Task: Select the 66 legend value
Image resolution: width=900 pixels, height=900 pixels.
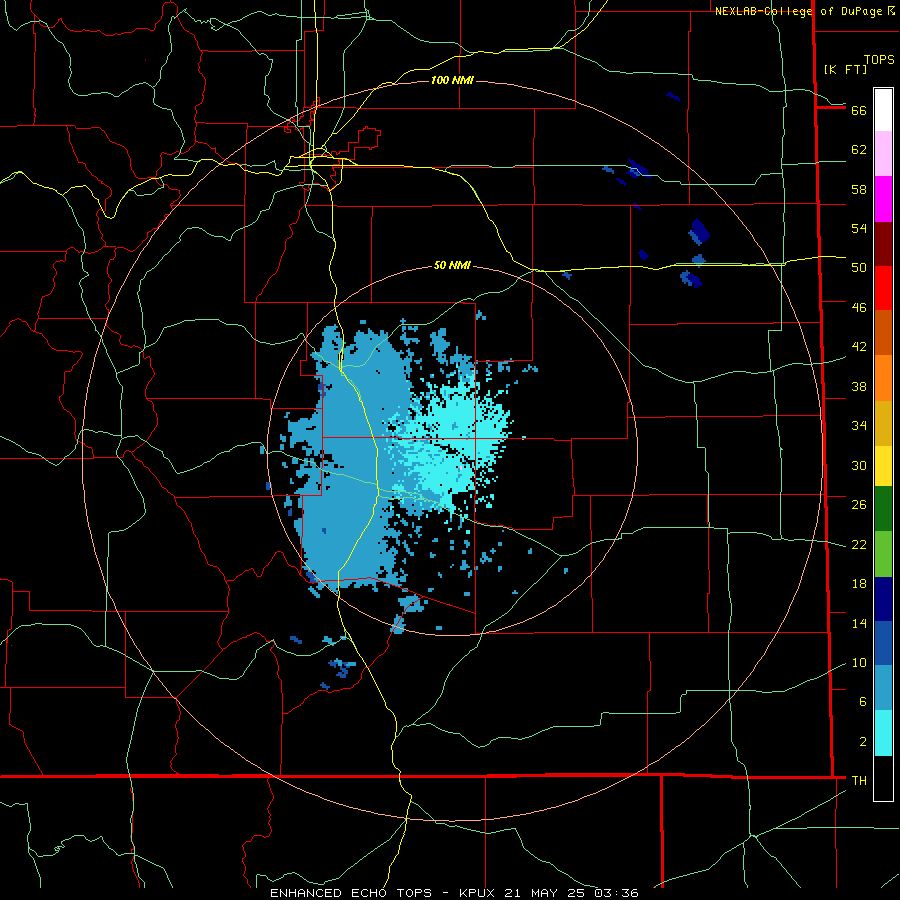Action: 859,110
